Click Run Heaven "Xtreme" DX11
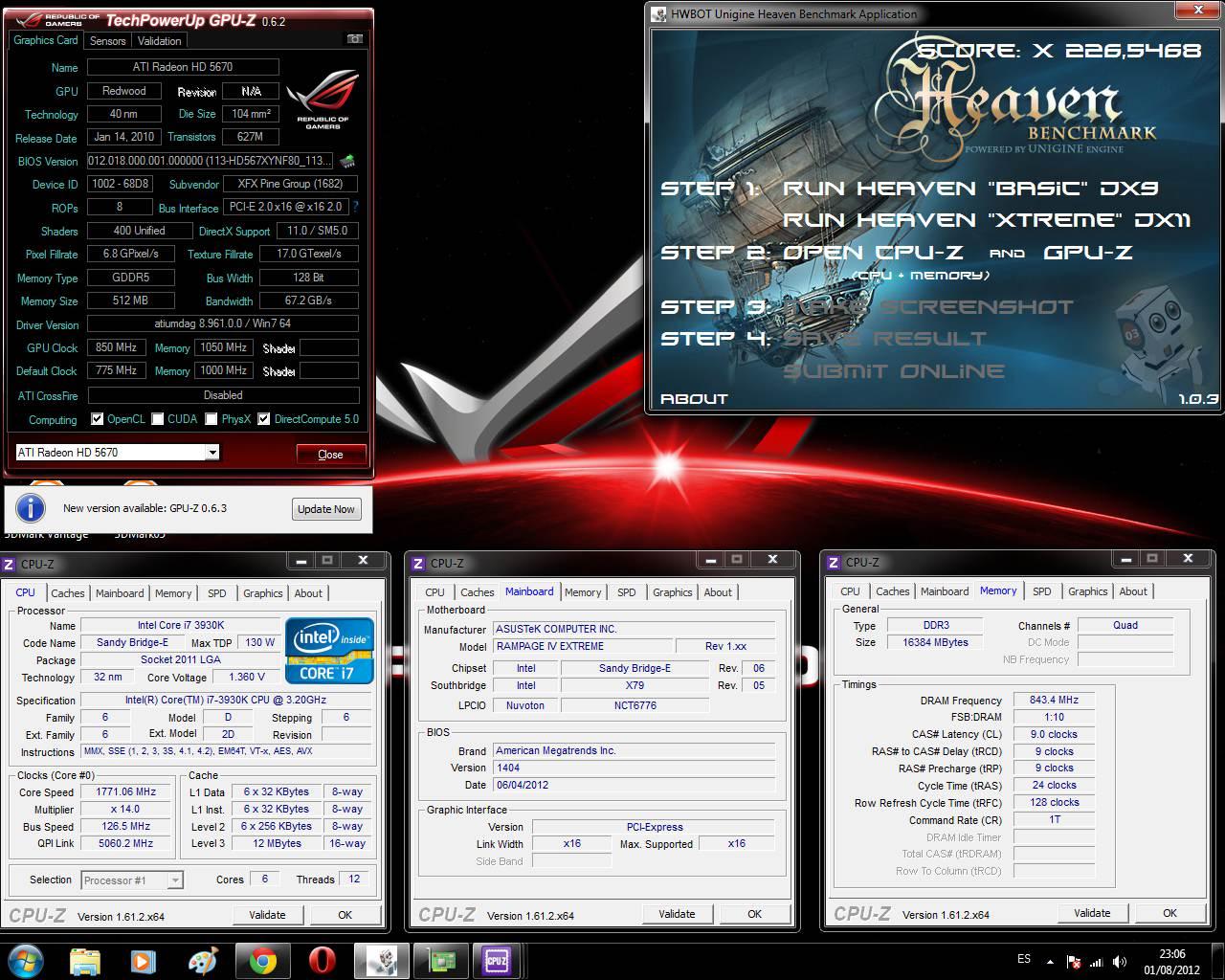Screen dimensions: 1225x980 tap(987, 220)
